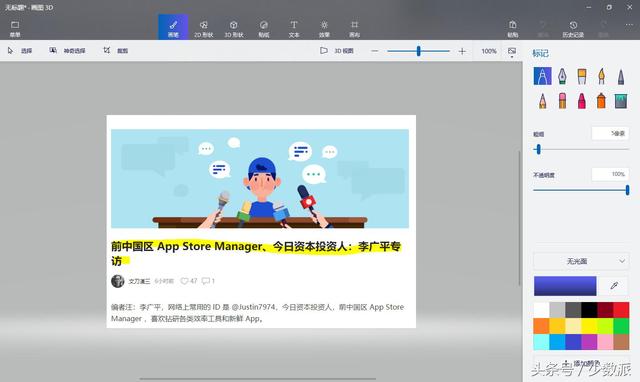The width and height of the screenshot is (640, 382).
Task: Click the Add color button
Action: (581, 363)
